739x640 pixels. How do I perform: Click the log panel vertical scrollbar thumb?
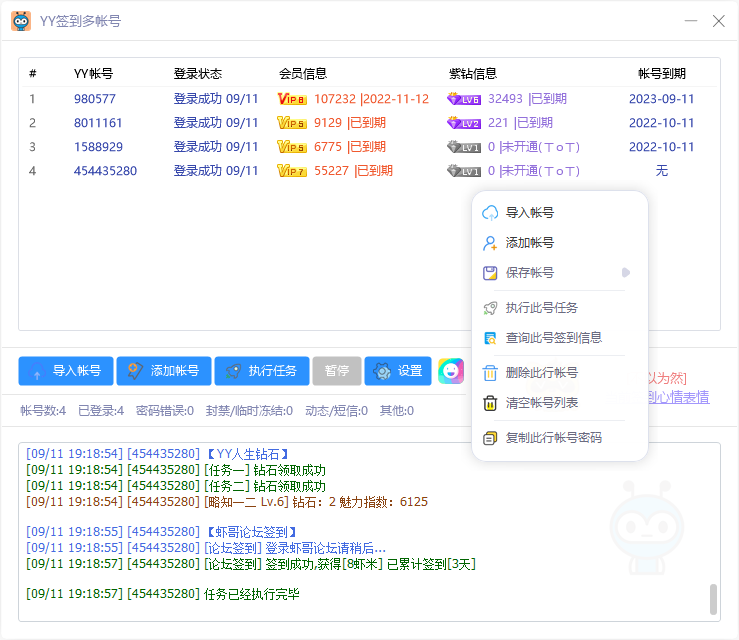tap(714, 599)
